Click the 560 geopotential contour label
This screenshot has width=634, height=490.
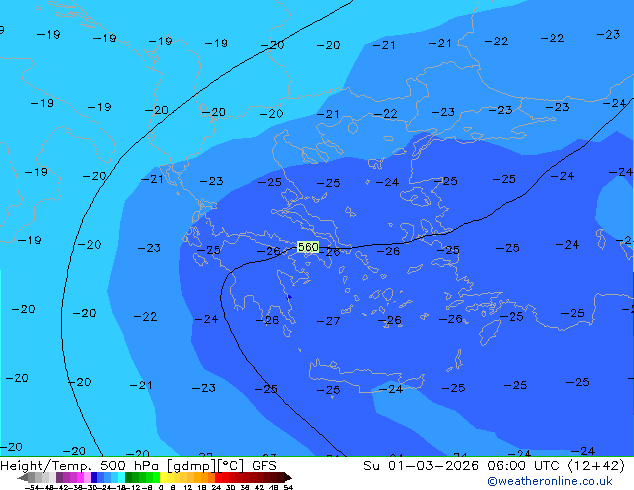click(x=308, y=247)
